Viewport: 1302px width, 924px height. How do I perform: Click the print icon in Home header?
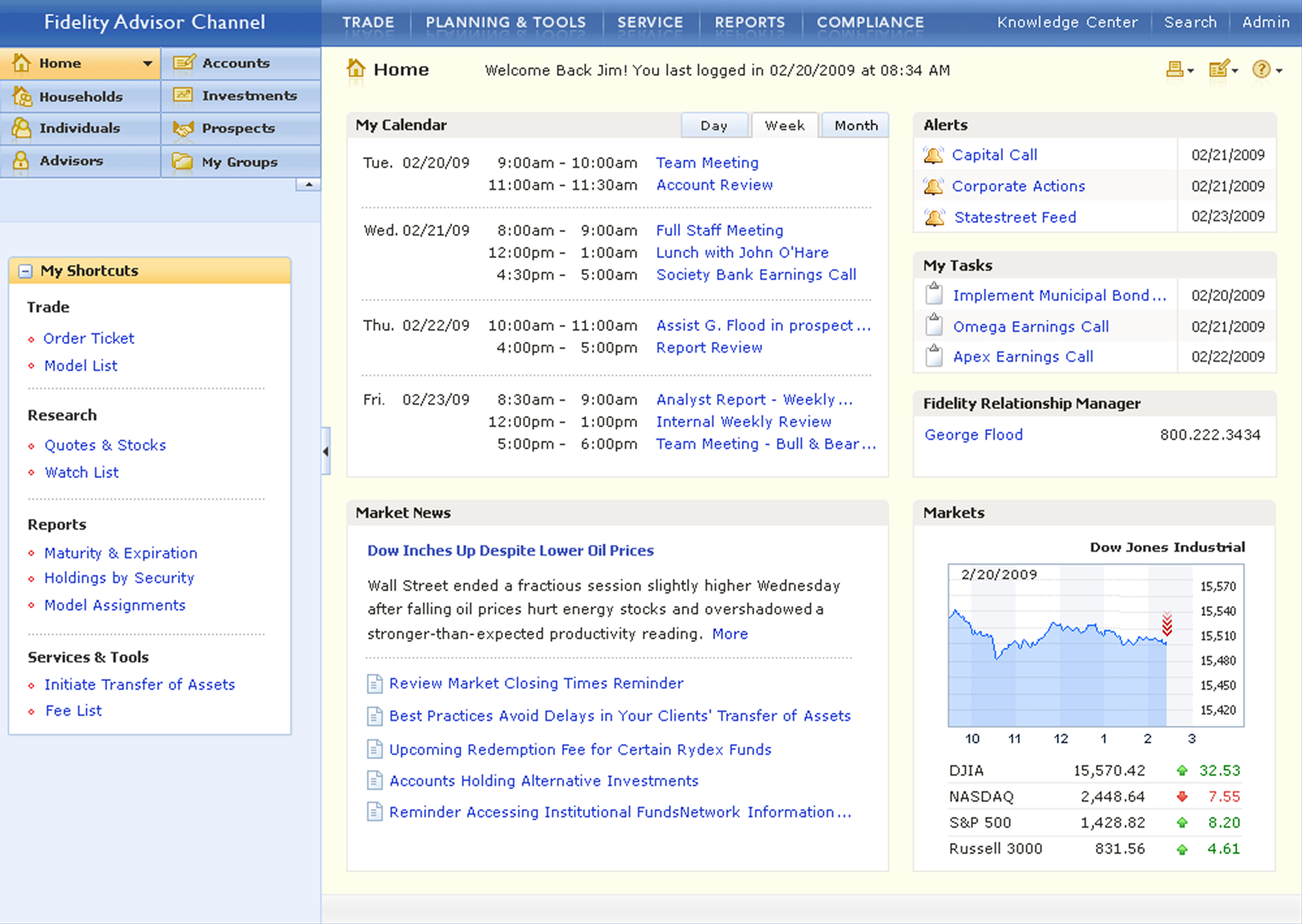(x=1174, y=69)
